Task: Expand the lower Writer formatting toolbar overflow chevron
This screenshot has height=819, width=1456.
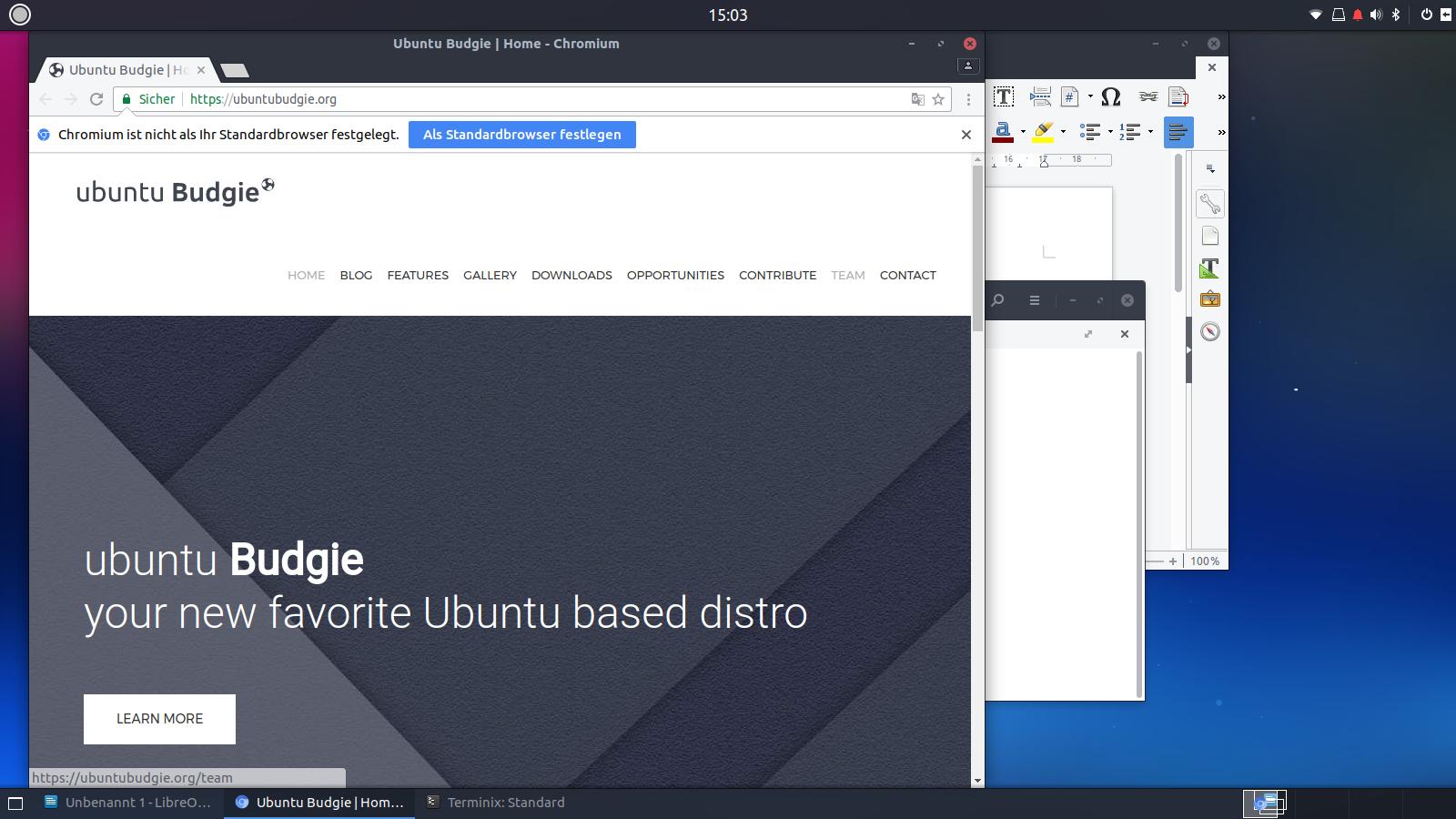Action: pyautogui.click(x=1221, y=132)
